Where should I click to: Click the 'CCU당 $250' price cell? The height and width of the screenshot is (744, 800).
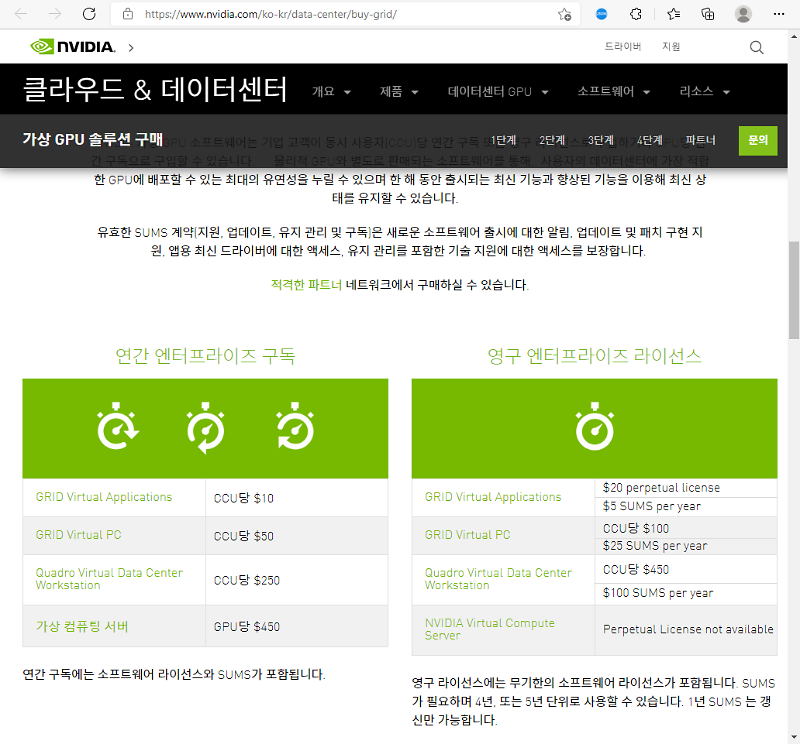coord(296,580)
